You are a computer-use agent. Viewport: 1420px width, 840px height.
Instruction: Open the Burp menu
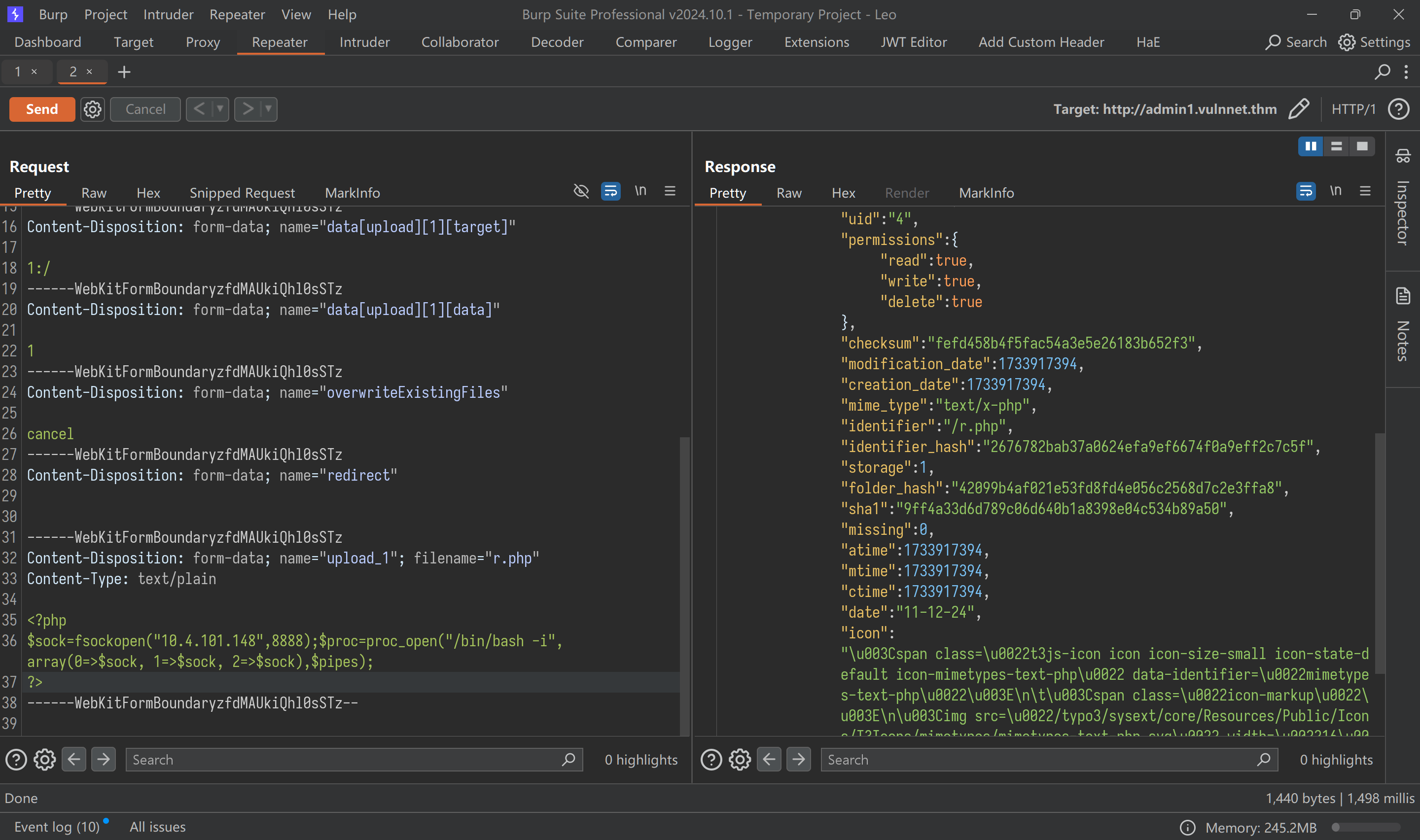click(53, 14)
